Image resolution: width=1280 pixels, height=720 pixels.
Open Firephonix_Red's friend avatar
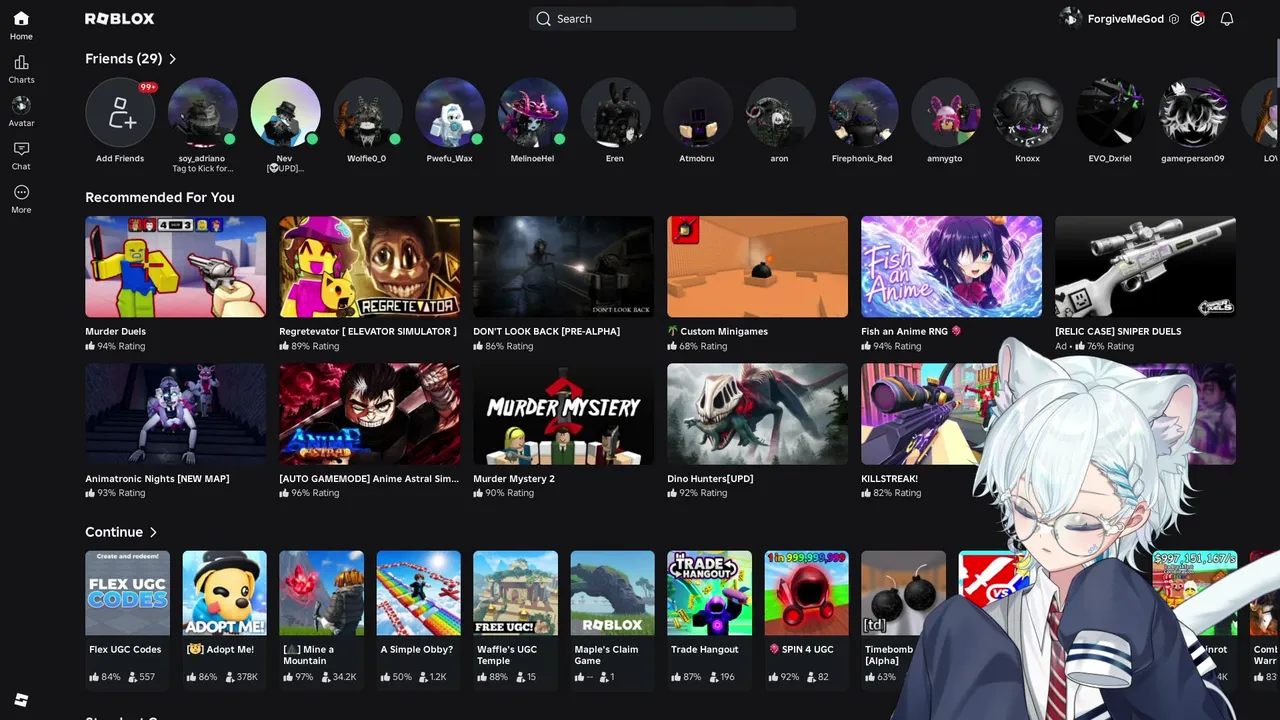coord(863,113)
